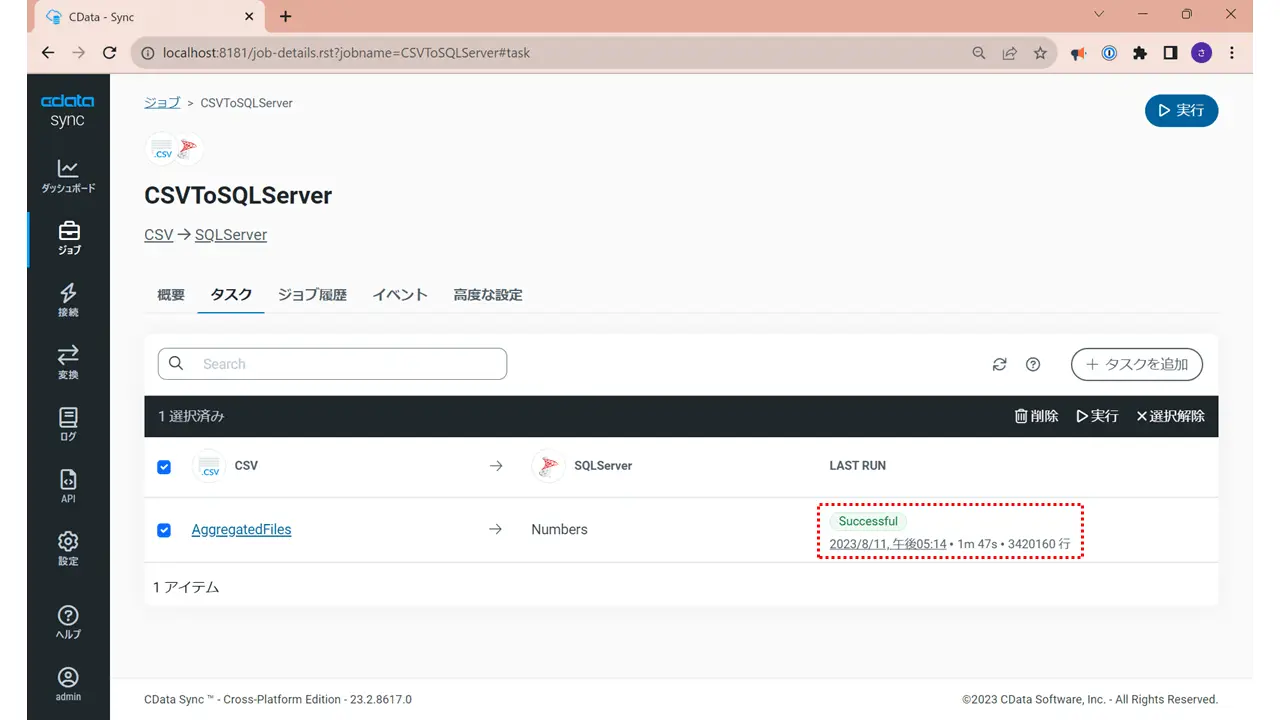This screenshot has width=1280, height=720.
Task: Open the AggregatedFiles task link
Action: pyautogui.click(x=241, y=530)
